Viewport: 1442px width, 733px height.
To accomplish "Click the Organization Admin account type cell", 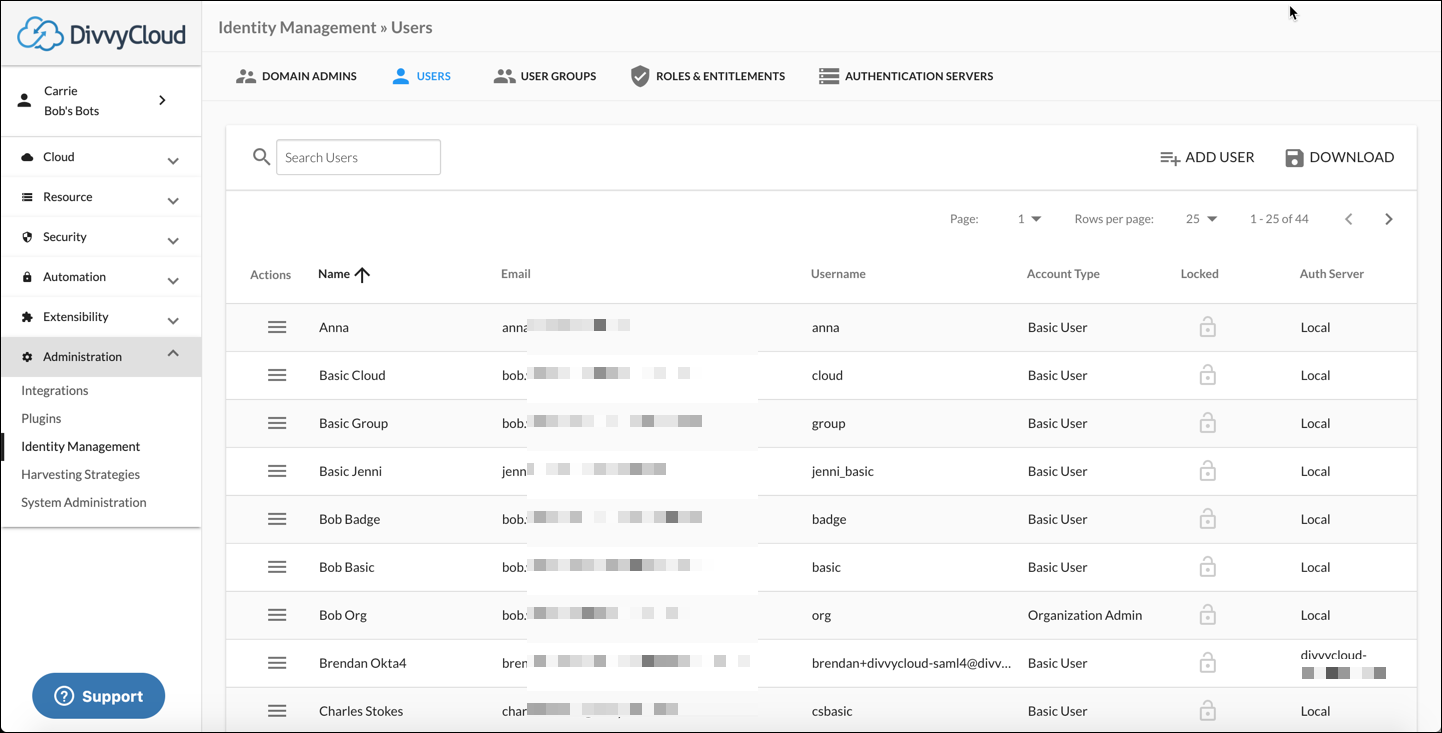I will [x=1085, y=615].
